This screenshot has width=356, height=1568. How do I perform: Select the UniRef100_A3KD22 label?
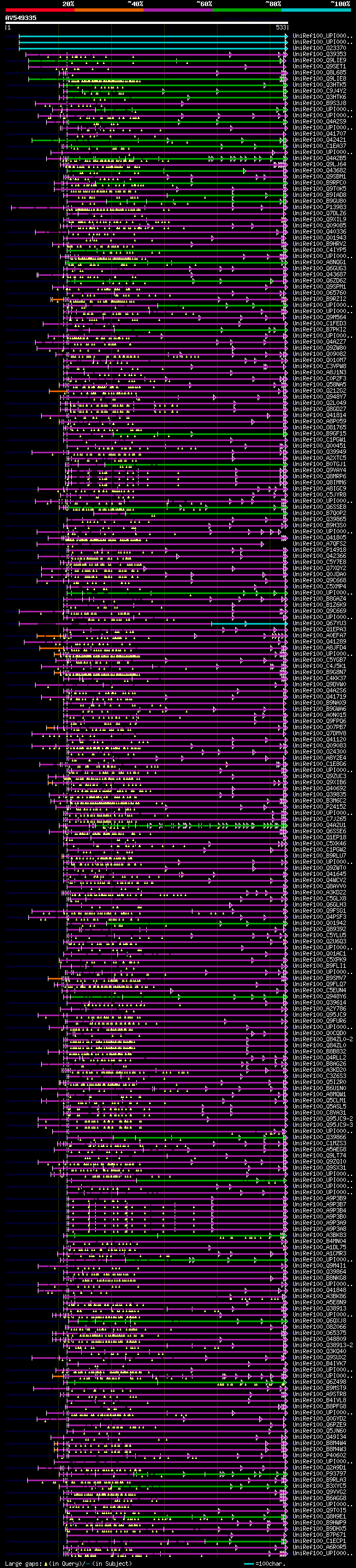coord(319,893)
